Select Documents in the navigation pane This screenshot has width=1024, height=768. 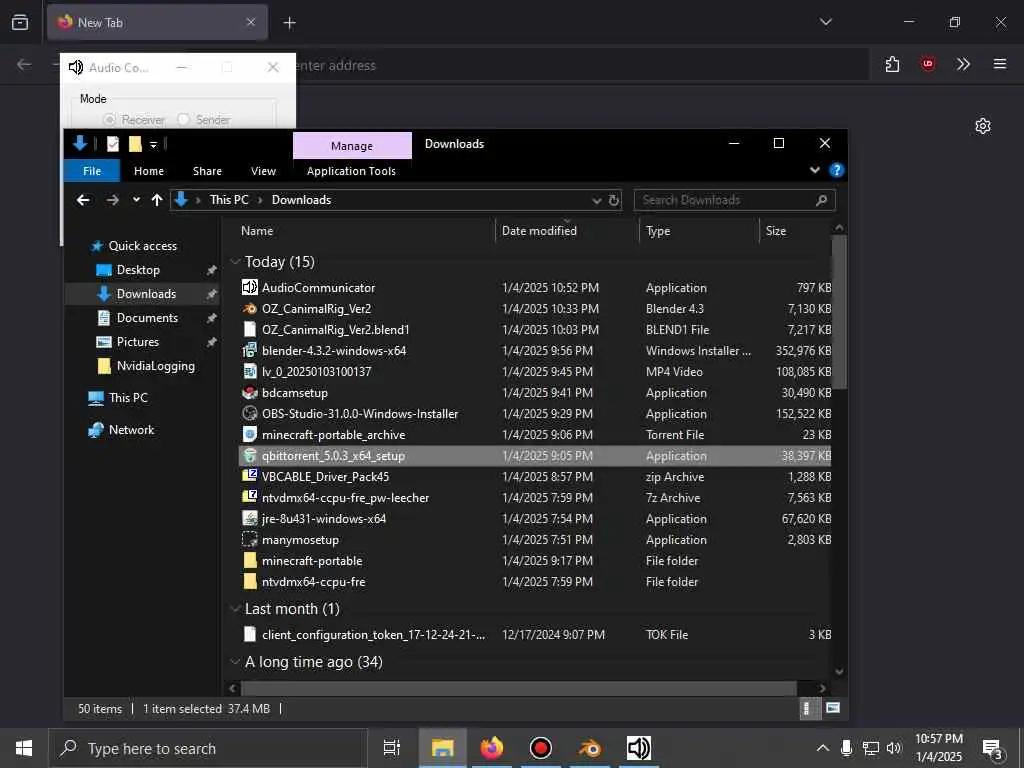147,318
